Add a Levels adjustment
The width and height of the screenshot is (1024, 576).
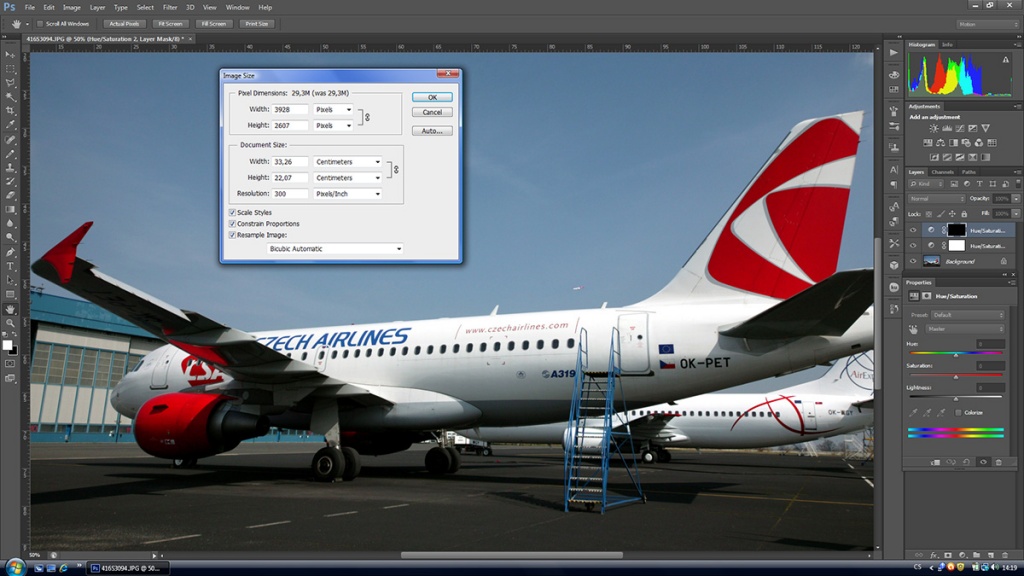point(947,129)
